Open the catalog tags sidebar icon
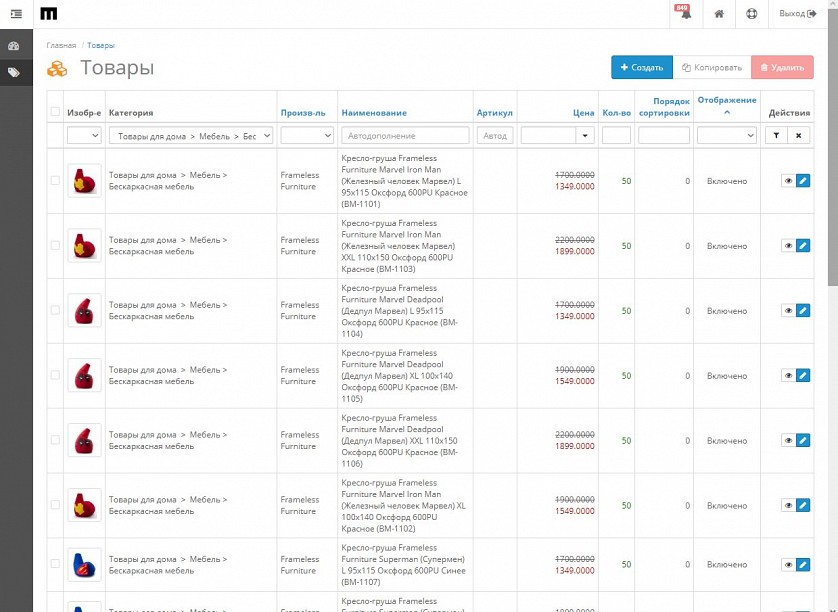The height and width of the screenshot is (612, 838). point(14,72)
